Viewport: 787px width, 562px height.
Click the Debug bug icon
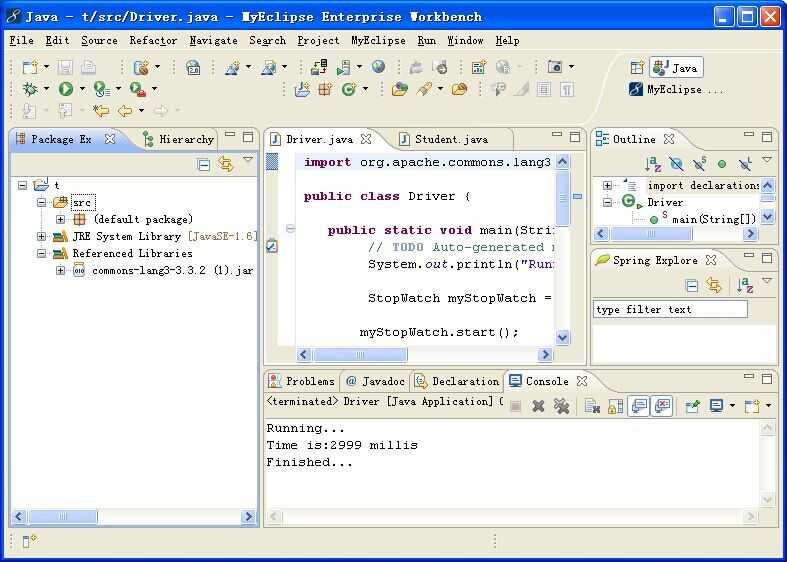point(30,89)
